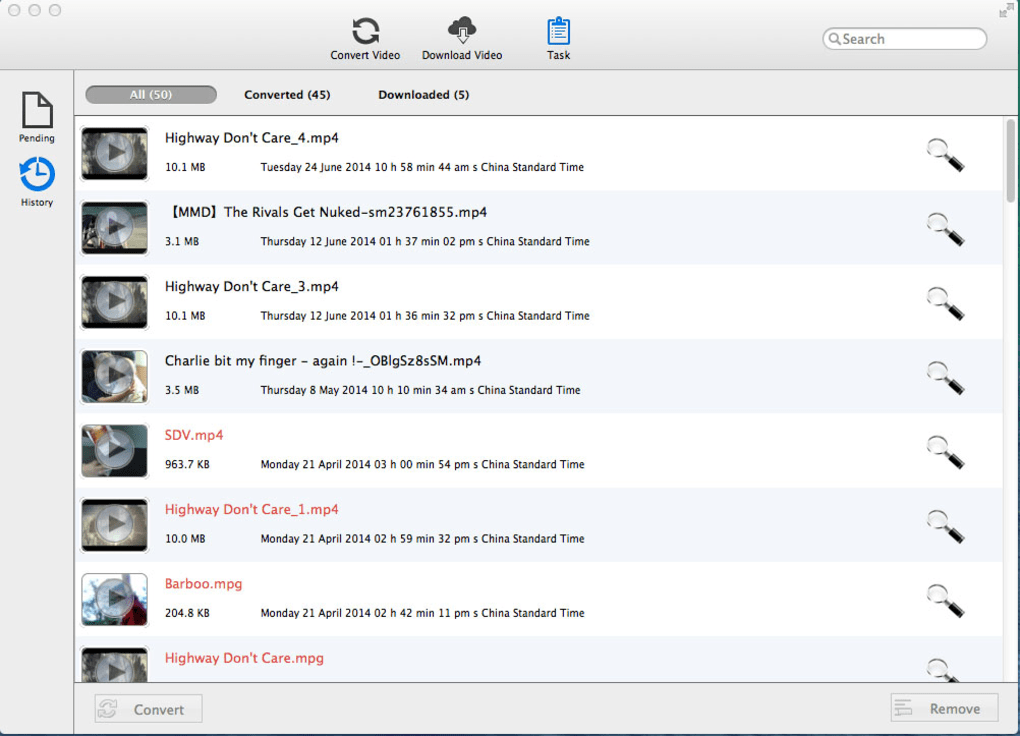Click inside the Search input box
The height and width of the screenshot is (736, 1020).
[905, 38]
